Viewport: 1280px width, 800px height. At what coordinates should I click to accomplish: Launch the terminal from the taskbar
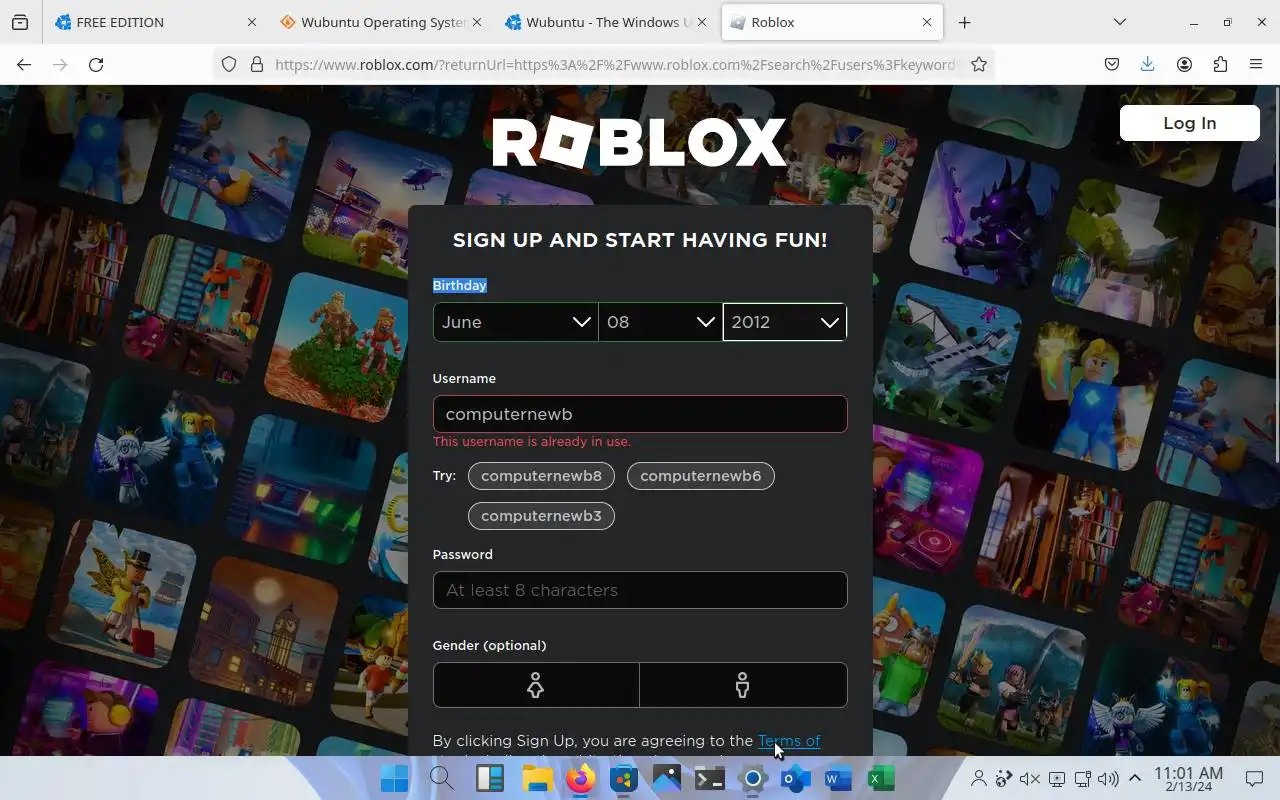[x=710, y=778]
